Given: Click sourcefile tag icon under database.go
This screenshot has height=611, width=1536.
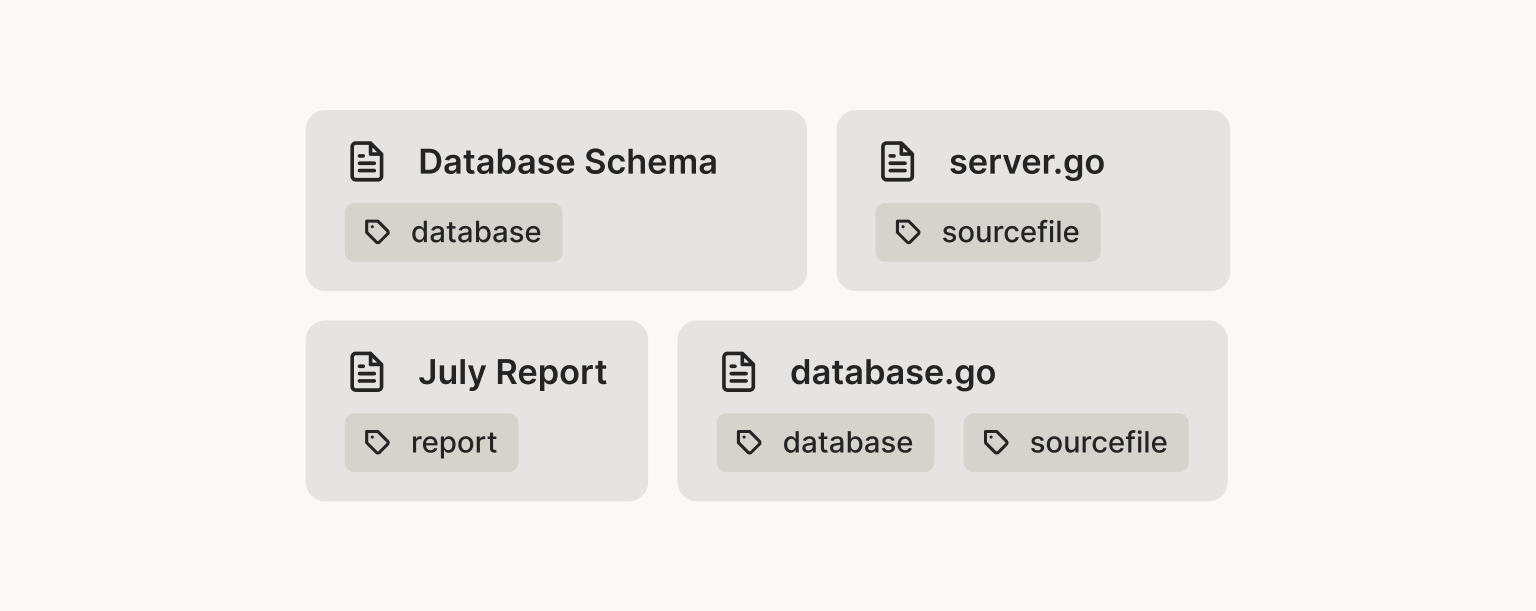Looking at the screenshot, I should pyautogui.click(x=996, y=442).
